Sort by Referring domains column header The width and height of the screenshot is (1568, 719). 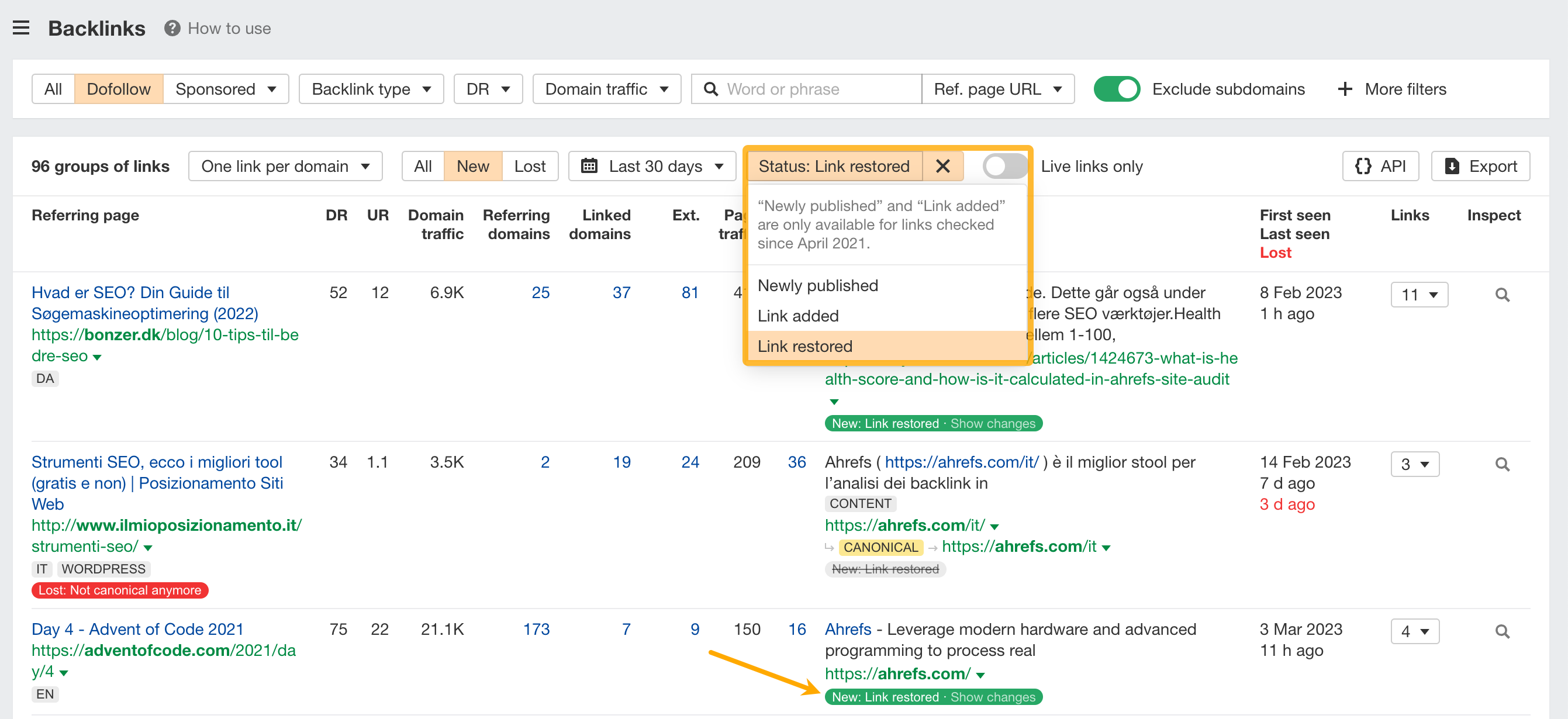tap(516, 224)
